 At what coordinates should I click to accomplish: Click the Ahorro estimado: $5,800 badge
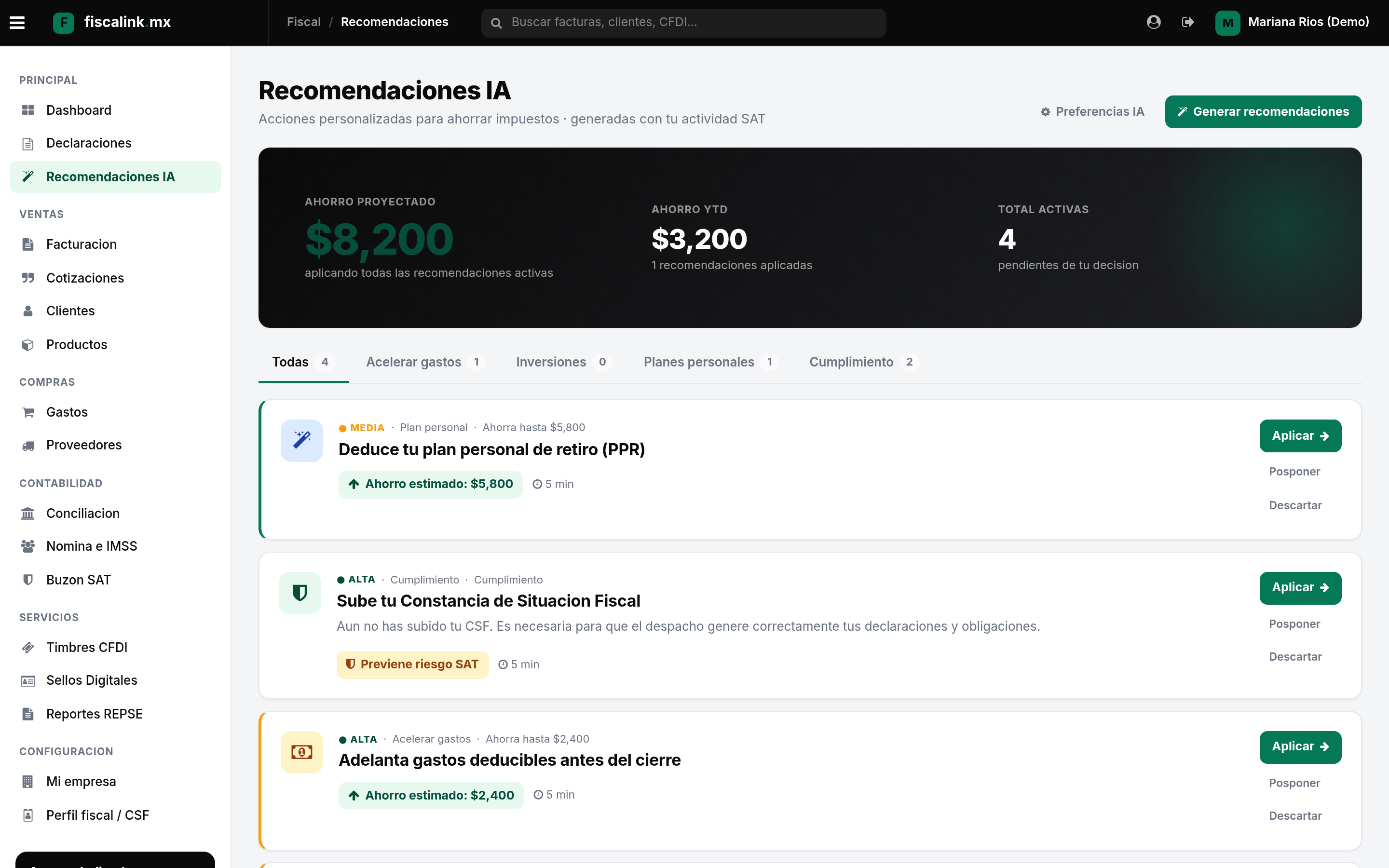click(x=431, y=485)
